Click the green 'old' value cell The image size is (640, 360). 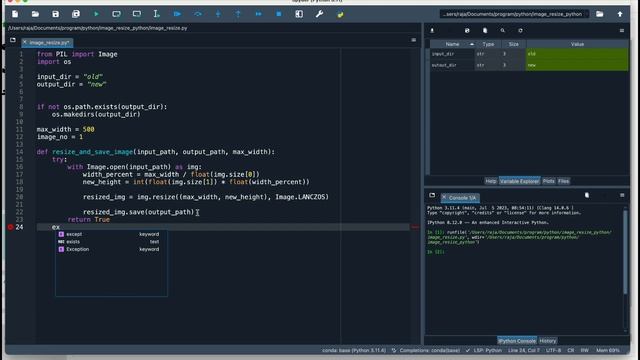(577, 54)
